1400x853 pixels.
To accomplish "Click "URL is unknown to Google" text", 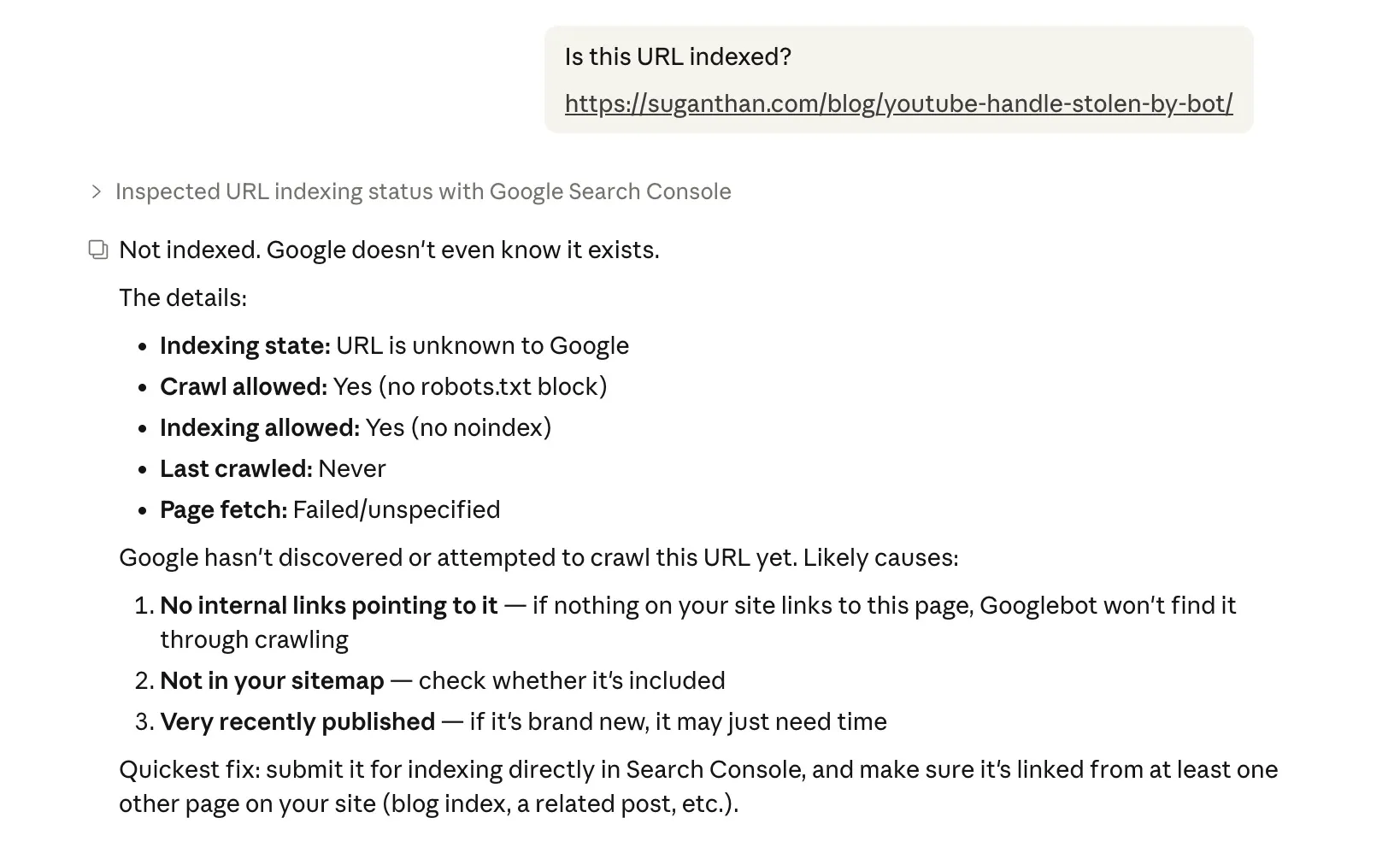I will pyautogui.click(x=482, y=345).
